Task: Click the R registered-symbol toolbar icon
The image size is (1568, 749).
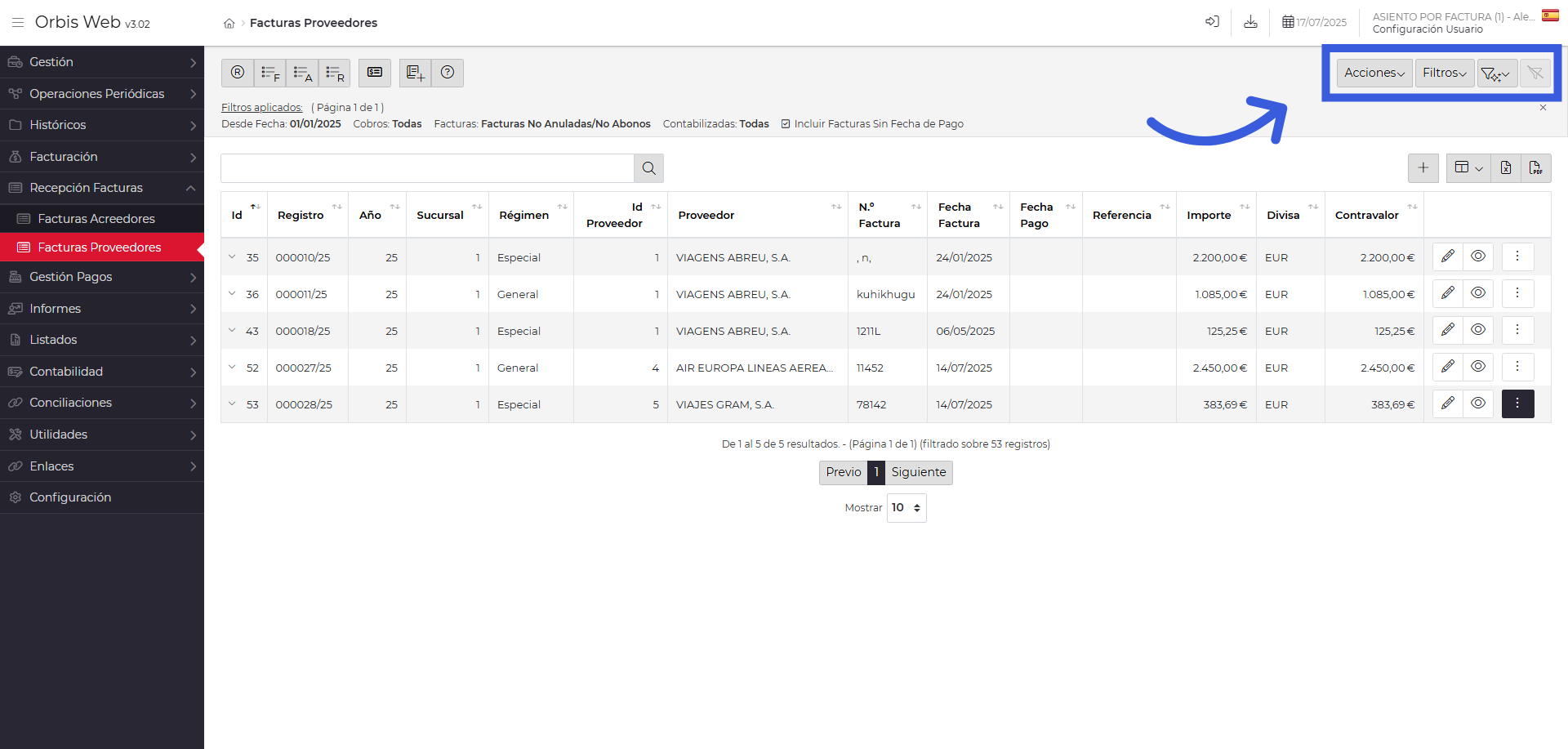Action: [238, 73]
